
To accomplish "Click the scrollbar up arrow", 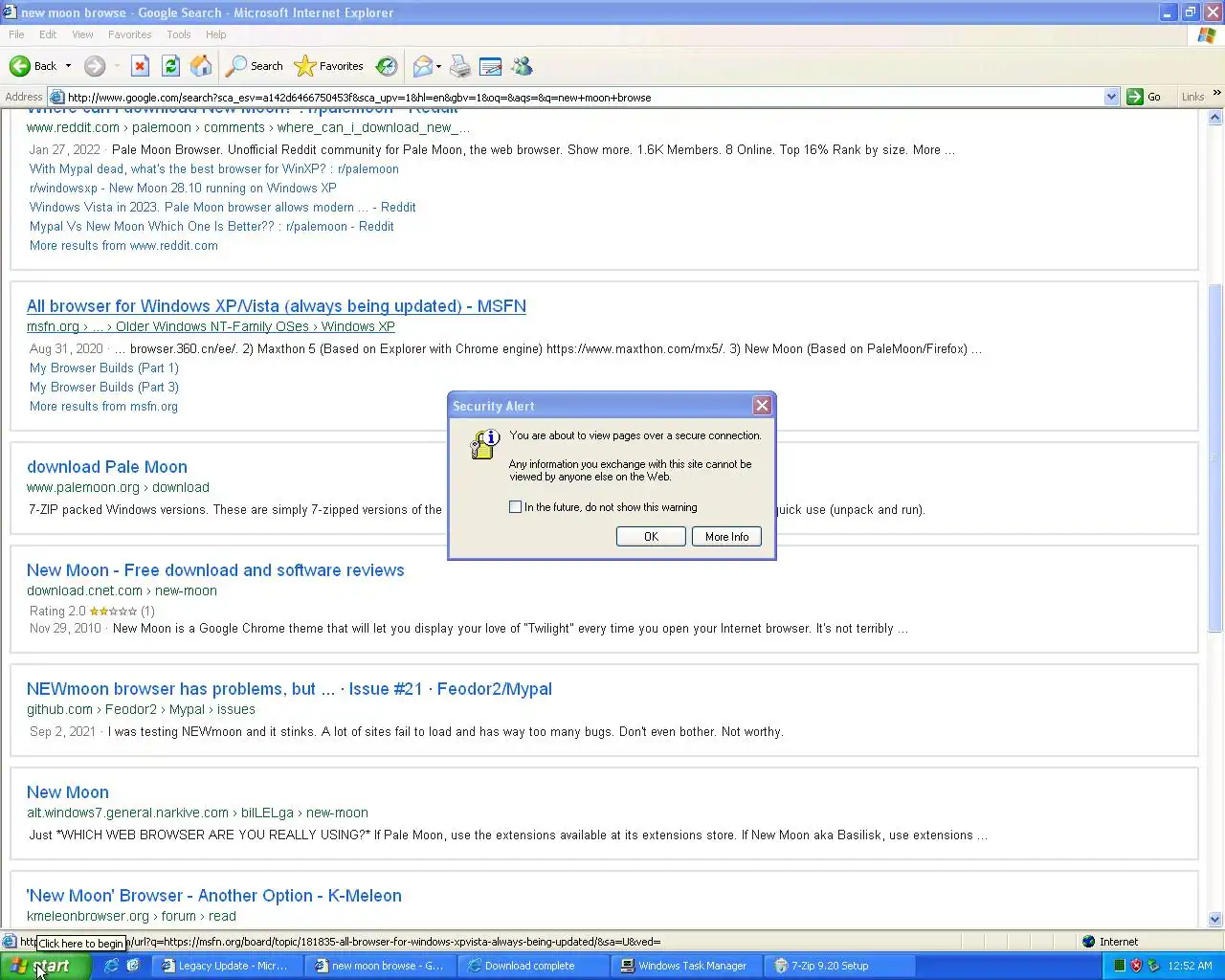I will point(1215,118).
